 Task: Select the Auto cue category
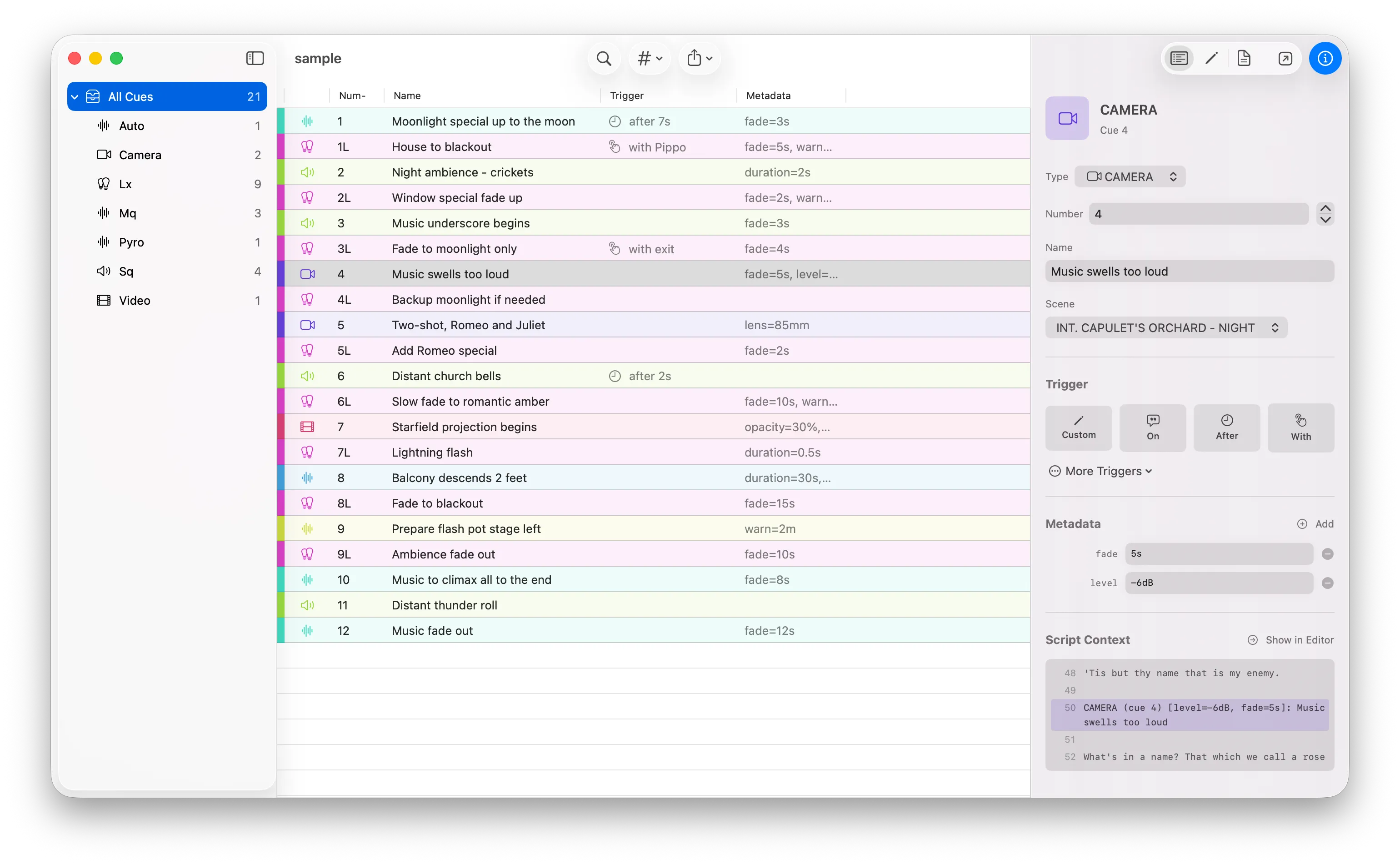(x=167, y=126)
